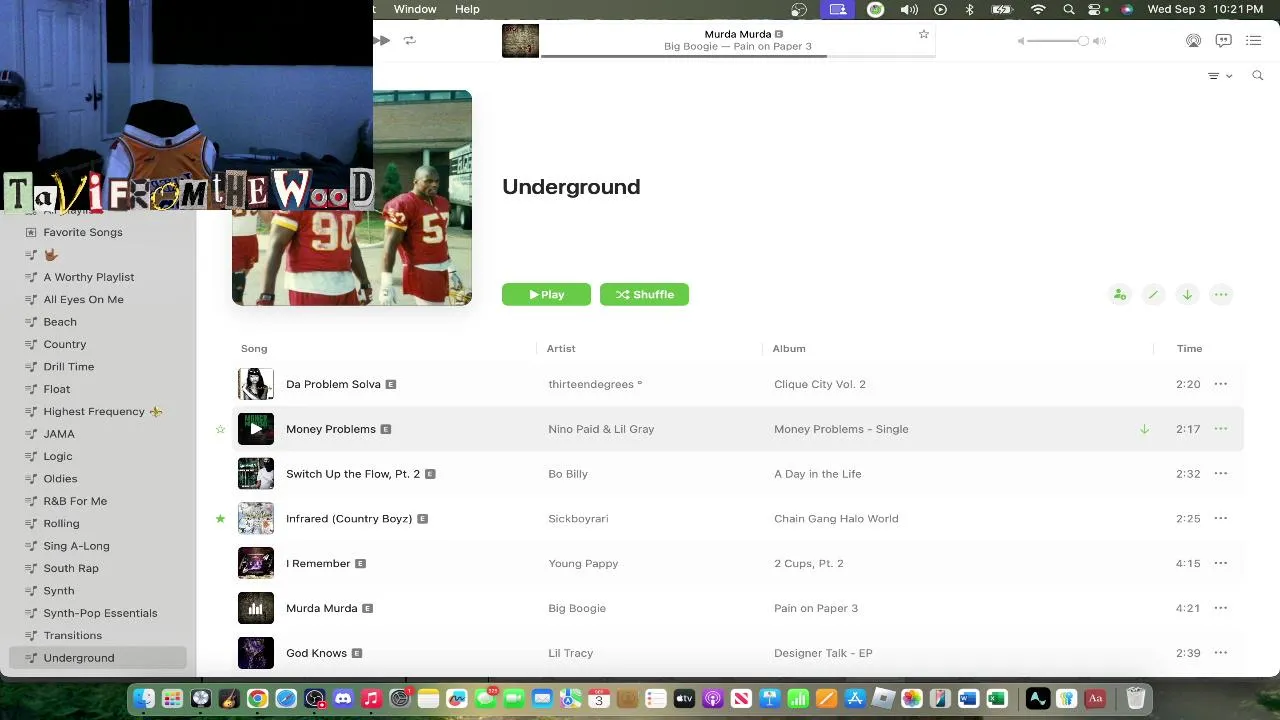
Task: Open collaborate on playlist person icon
Action: pos(1119,295)
